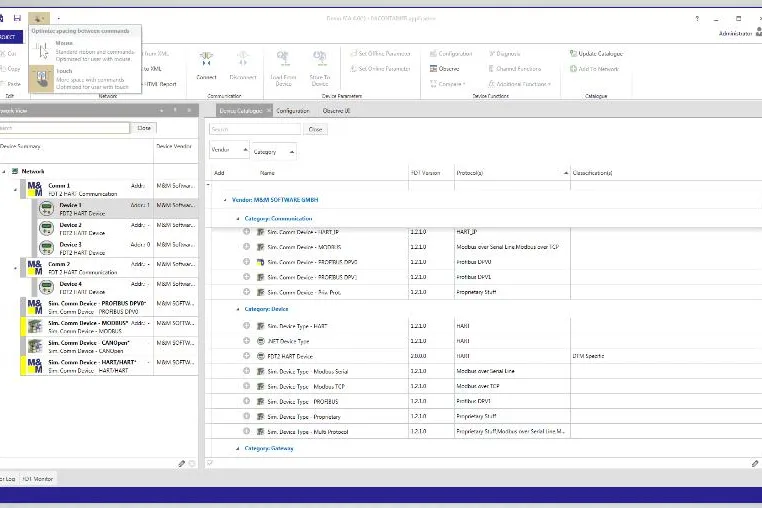Sort by FDT Version column header
The width and height of the screenshot is (762, 508).
[x=431, y=173]
